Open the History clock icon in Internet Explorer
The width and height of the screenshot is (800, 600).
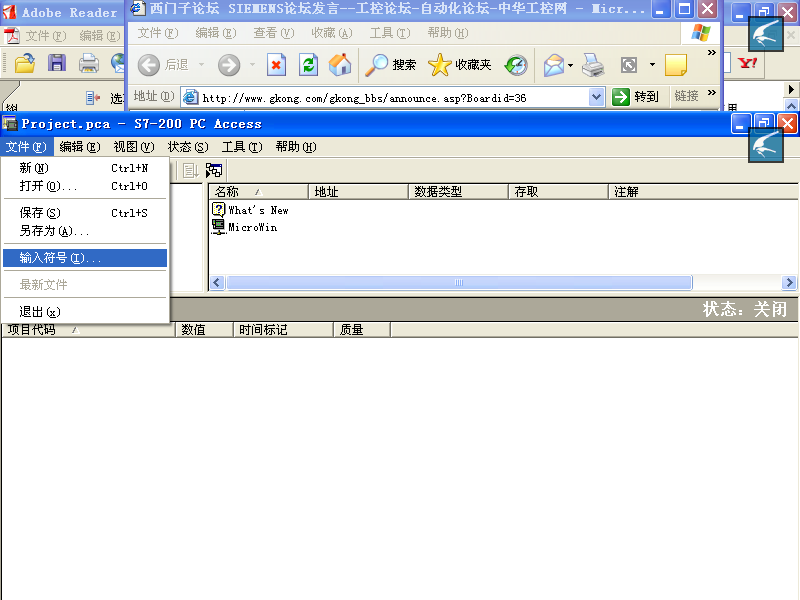516,65
